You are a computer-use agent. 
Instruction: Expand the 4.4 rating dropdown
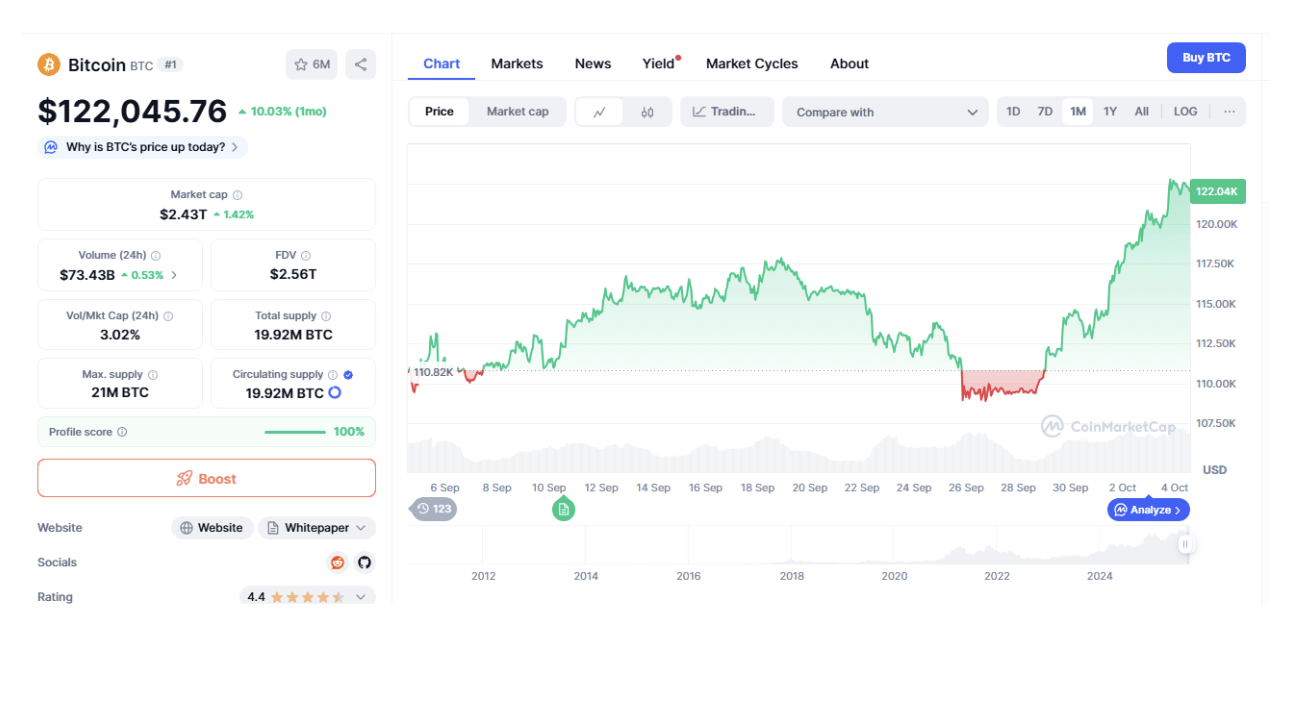(x=307, y=597)
